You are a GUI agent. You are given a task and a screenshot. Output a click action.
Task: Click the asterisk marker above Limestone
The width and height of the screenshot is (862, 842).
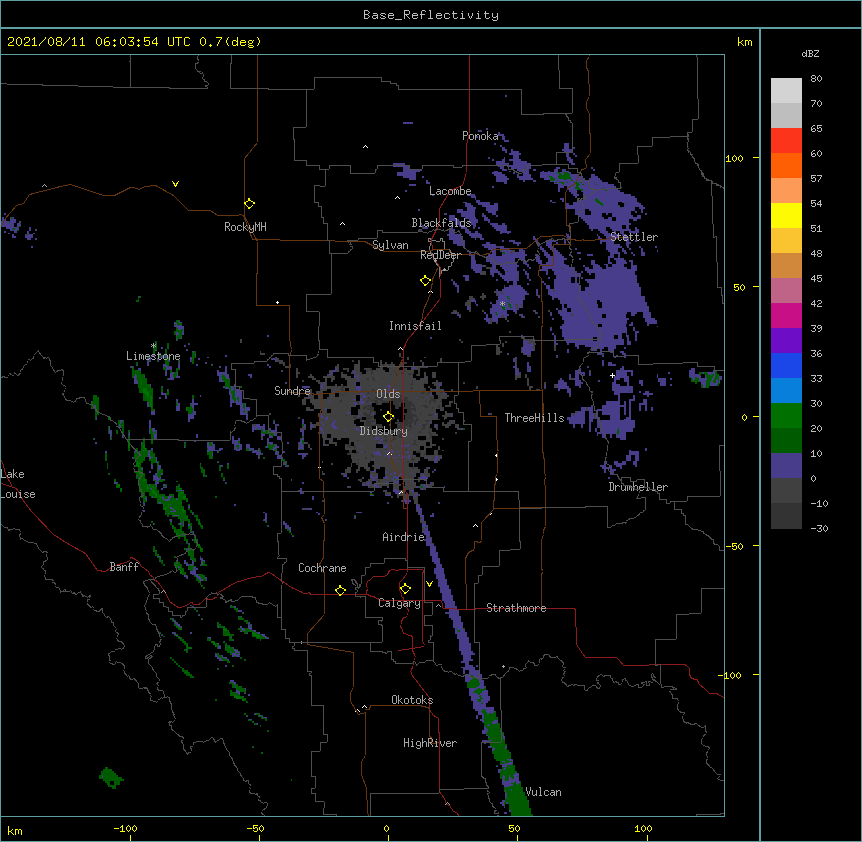pyautogui.click(x=154, y=346)
